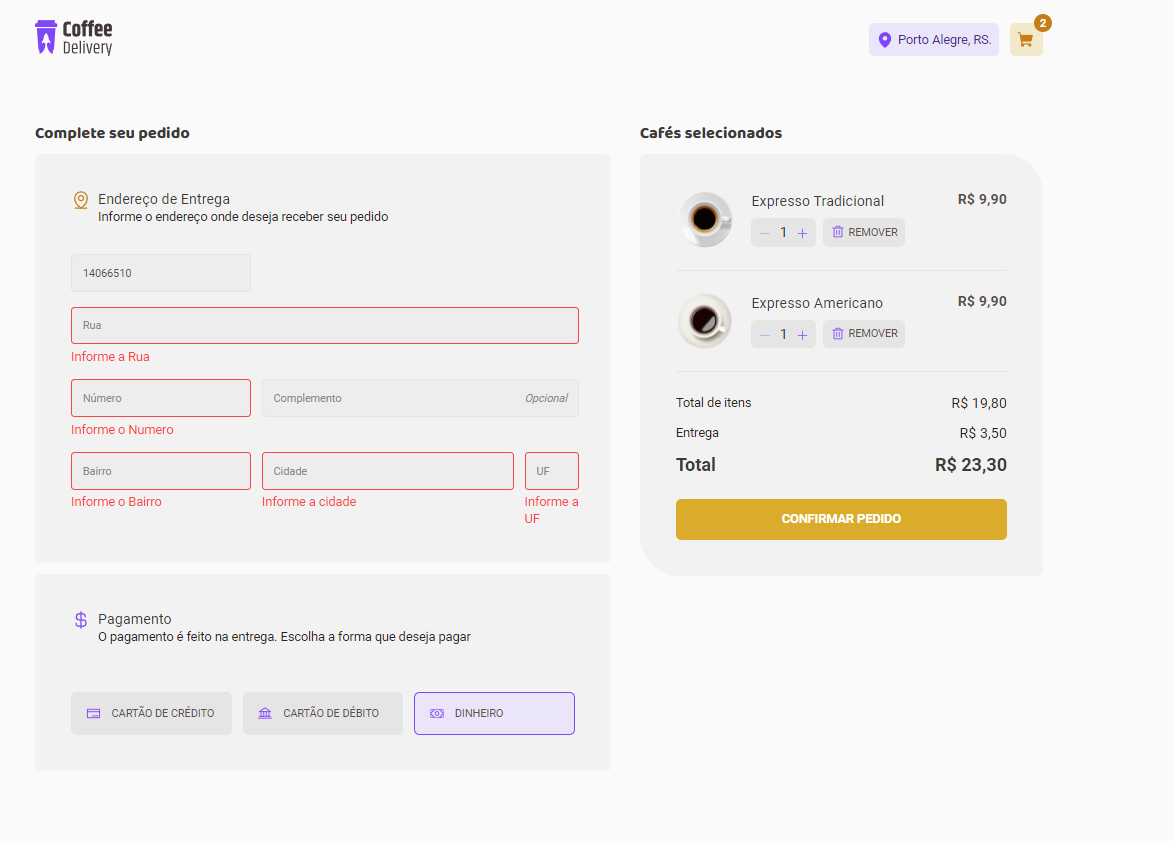Click the trash icon to remove Expresso Americano
1174x841 pixels.
pyautogui.click(x=839, y=333)
